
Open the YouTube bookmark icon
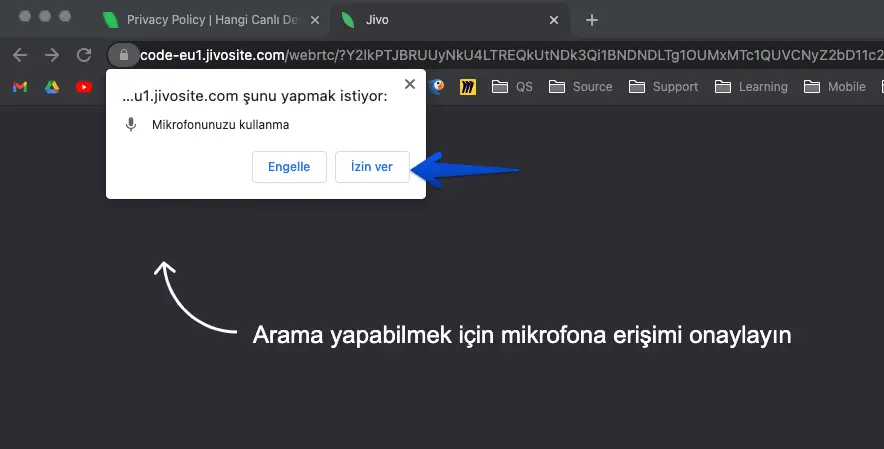click(84, 87)
